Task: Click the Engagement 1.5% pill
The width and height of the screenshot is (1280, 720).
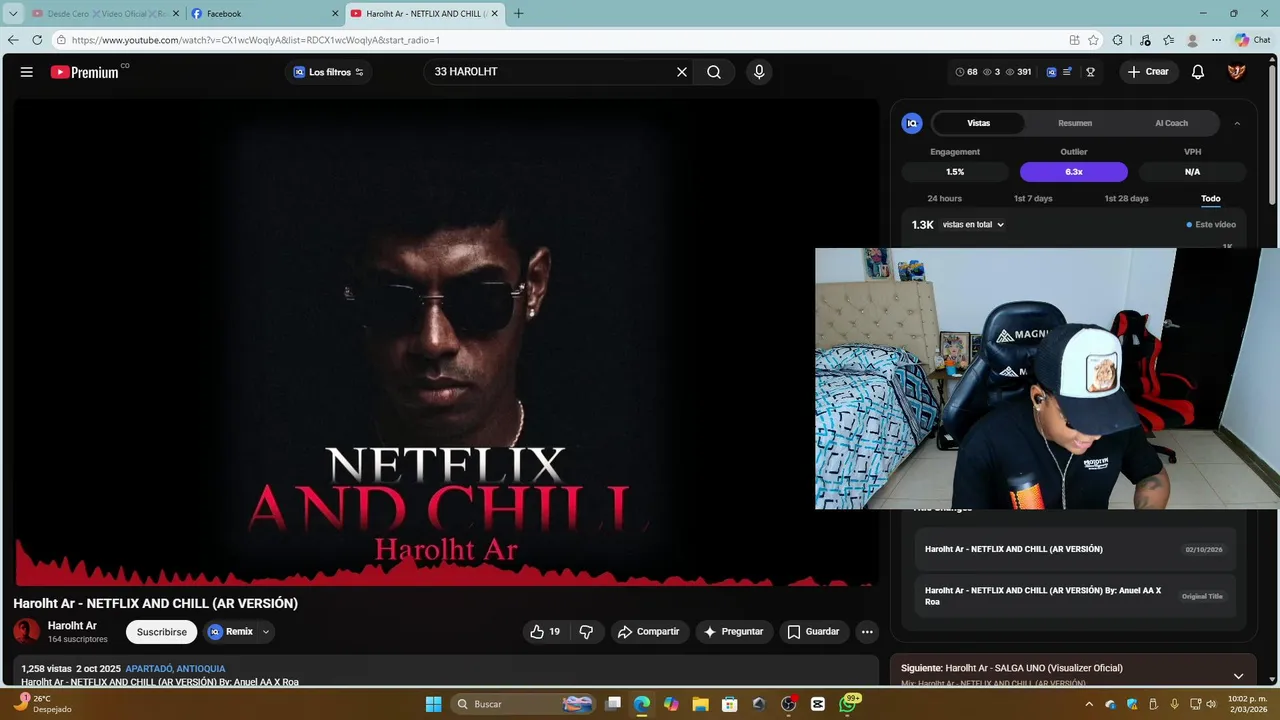Action: (x=955, y=172)
